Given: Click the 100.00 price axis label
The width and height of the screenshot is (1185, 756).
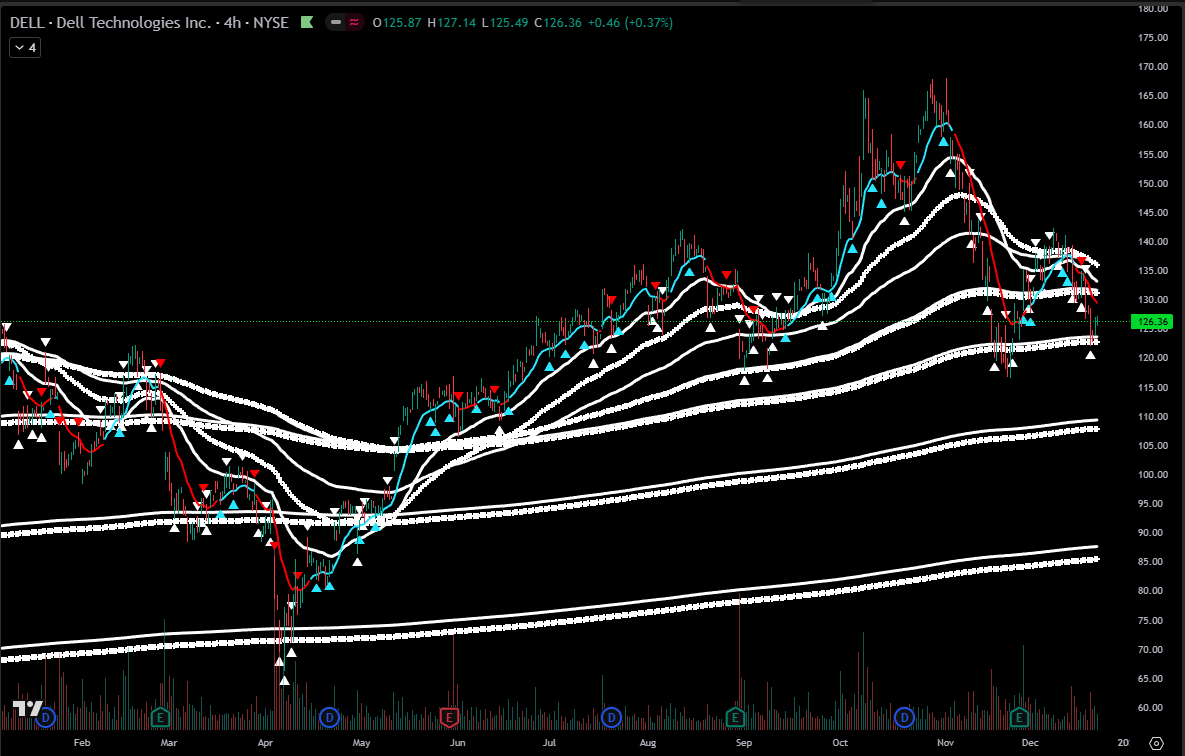Looking at the screenshot, I should 1153,475.
